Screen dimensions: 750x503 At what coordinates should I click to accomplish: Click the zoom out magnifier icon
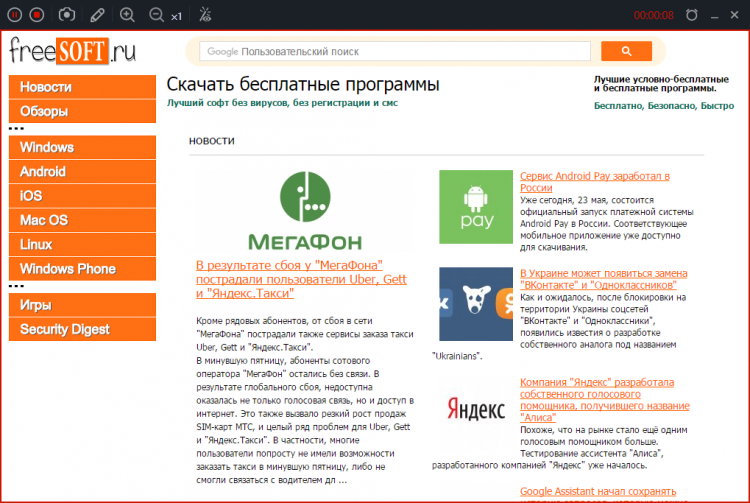coord(156,15)
